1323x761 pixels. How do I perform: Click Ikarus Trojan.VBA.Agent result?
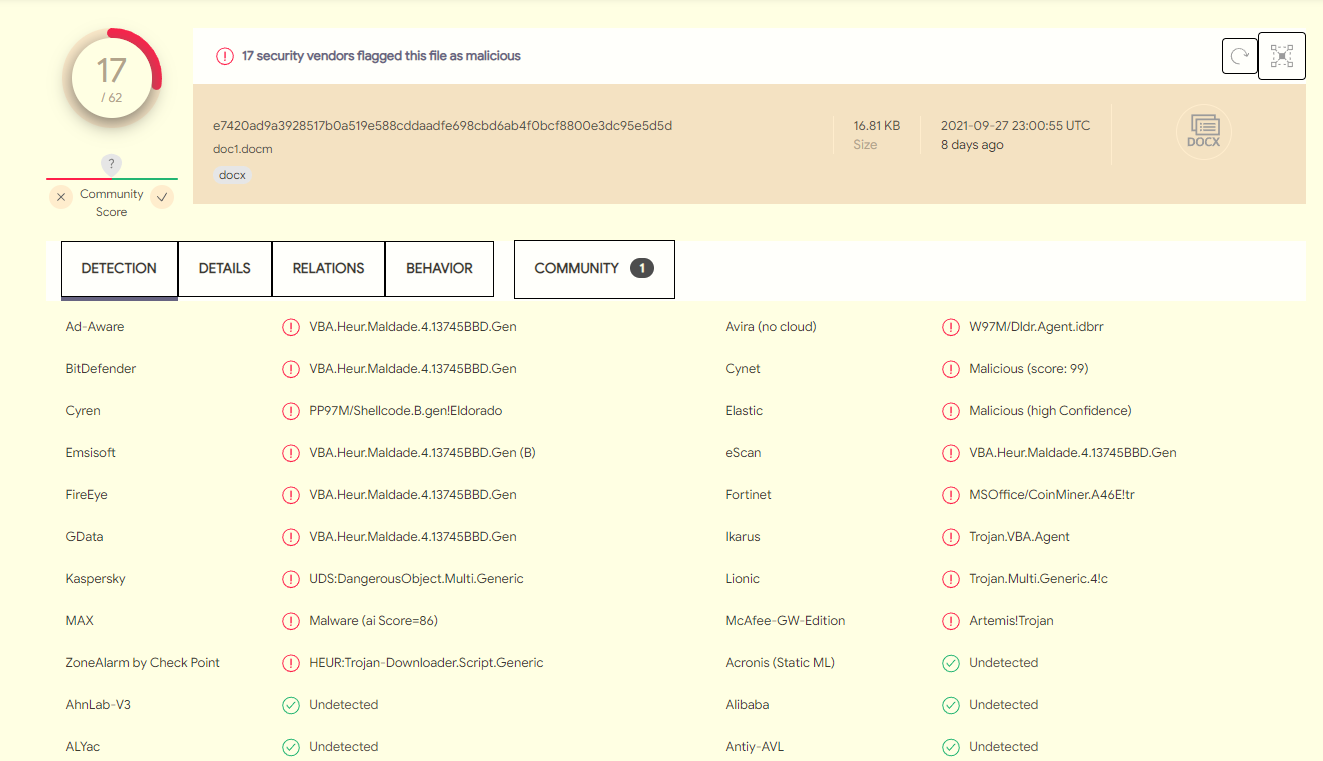(1019, 537)
